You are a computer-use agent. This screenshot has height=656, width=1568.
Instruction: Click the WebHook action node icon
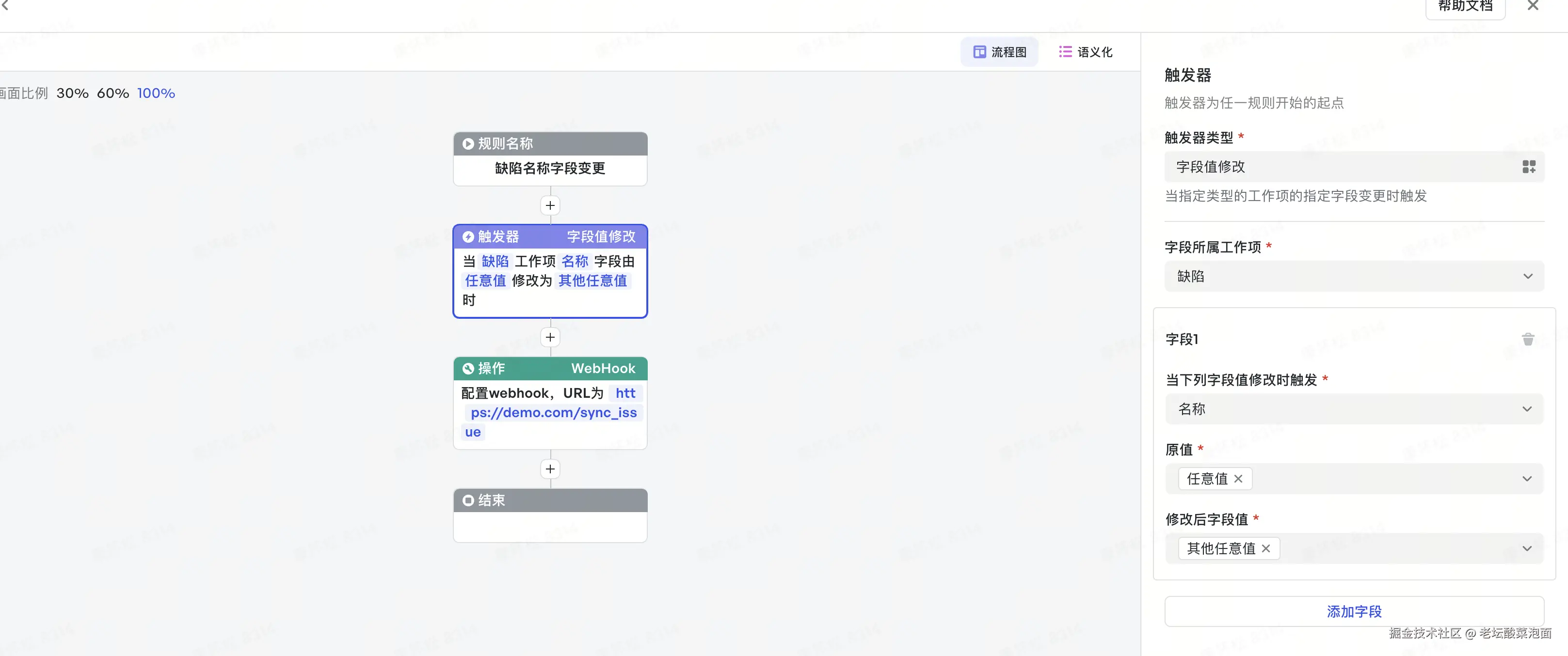point(468,368)
